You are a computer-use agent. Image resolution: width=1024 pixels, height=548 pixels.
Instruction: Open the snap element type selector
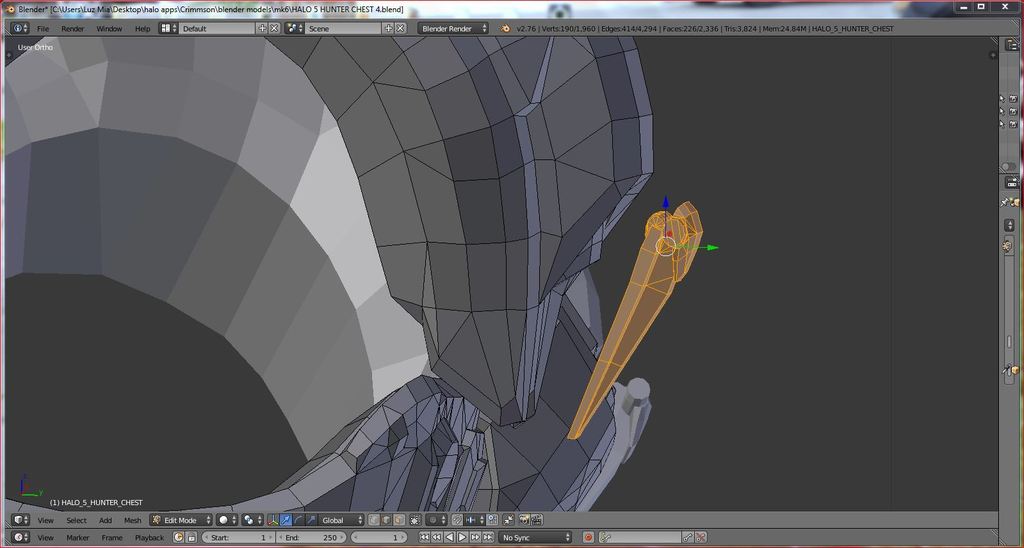[x=474, y=520]
